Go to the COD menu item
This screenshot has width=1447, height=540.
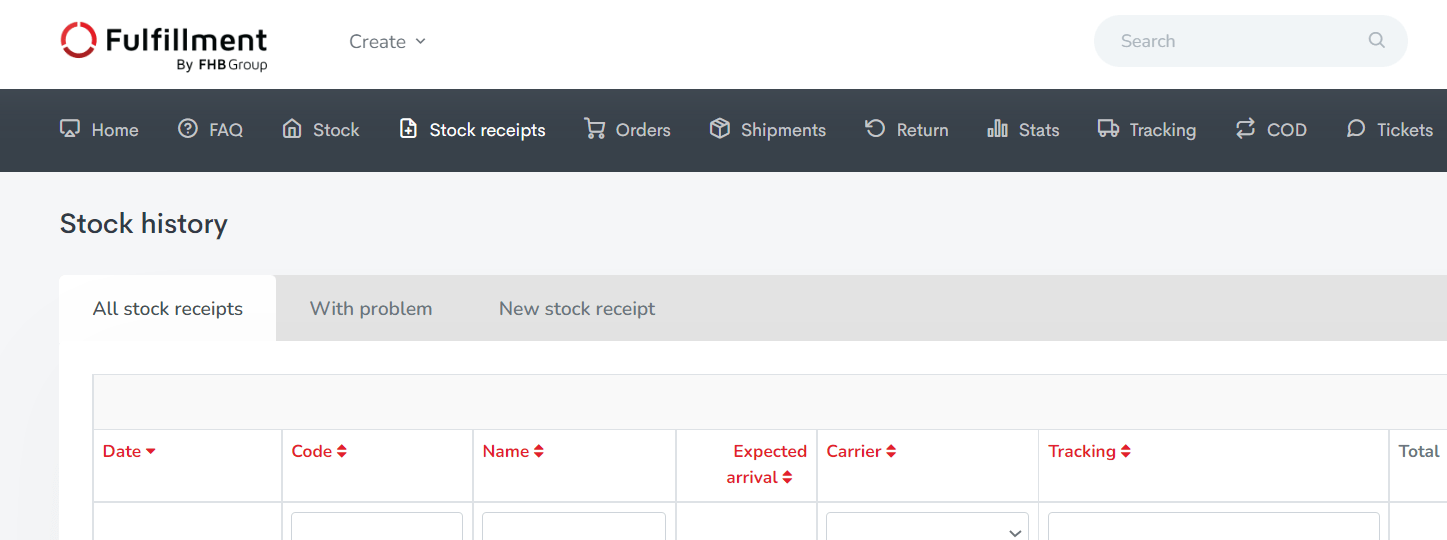(1271, 129)
